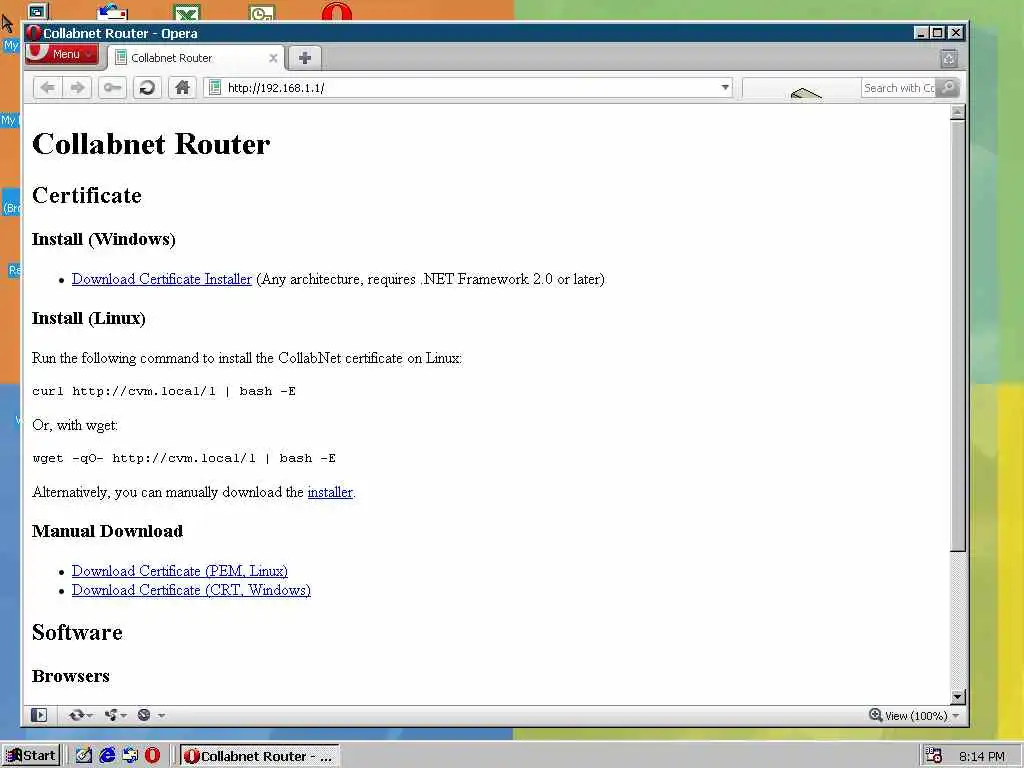1024x768 pixels.
Task: Click the clock desktop icon above Opera window
Action: click(x=262, y=13)
